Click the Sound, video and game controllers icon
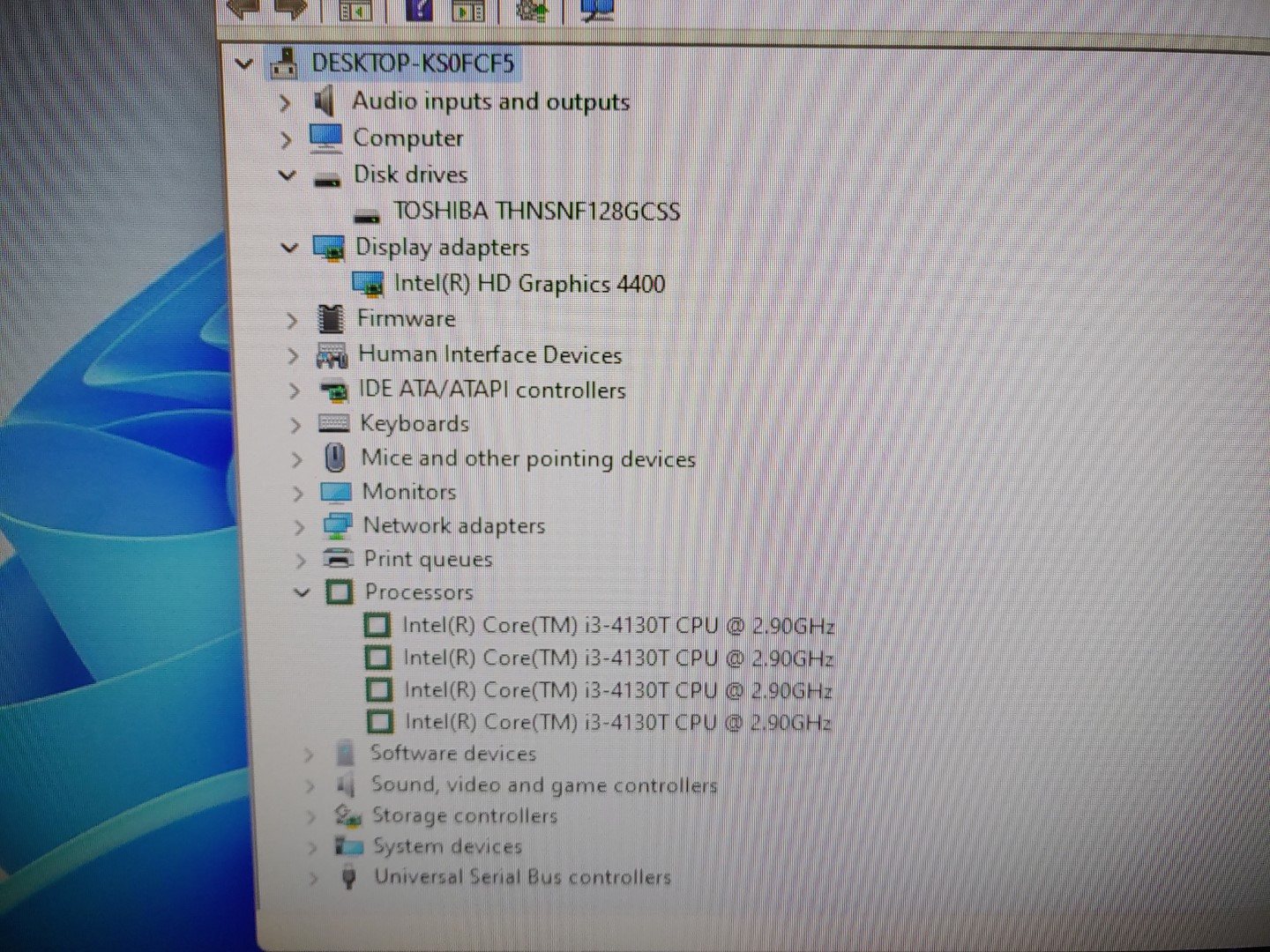The image size is (1270, 952). 346,785
